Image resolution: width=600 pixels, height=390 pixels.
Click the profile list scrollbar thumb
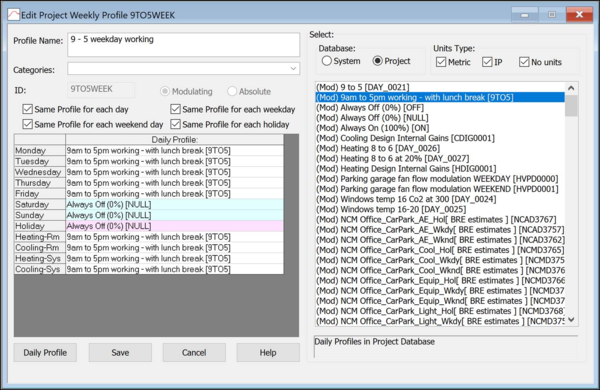point(571,105)
